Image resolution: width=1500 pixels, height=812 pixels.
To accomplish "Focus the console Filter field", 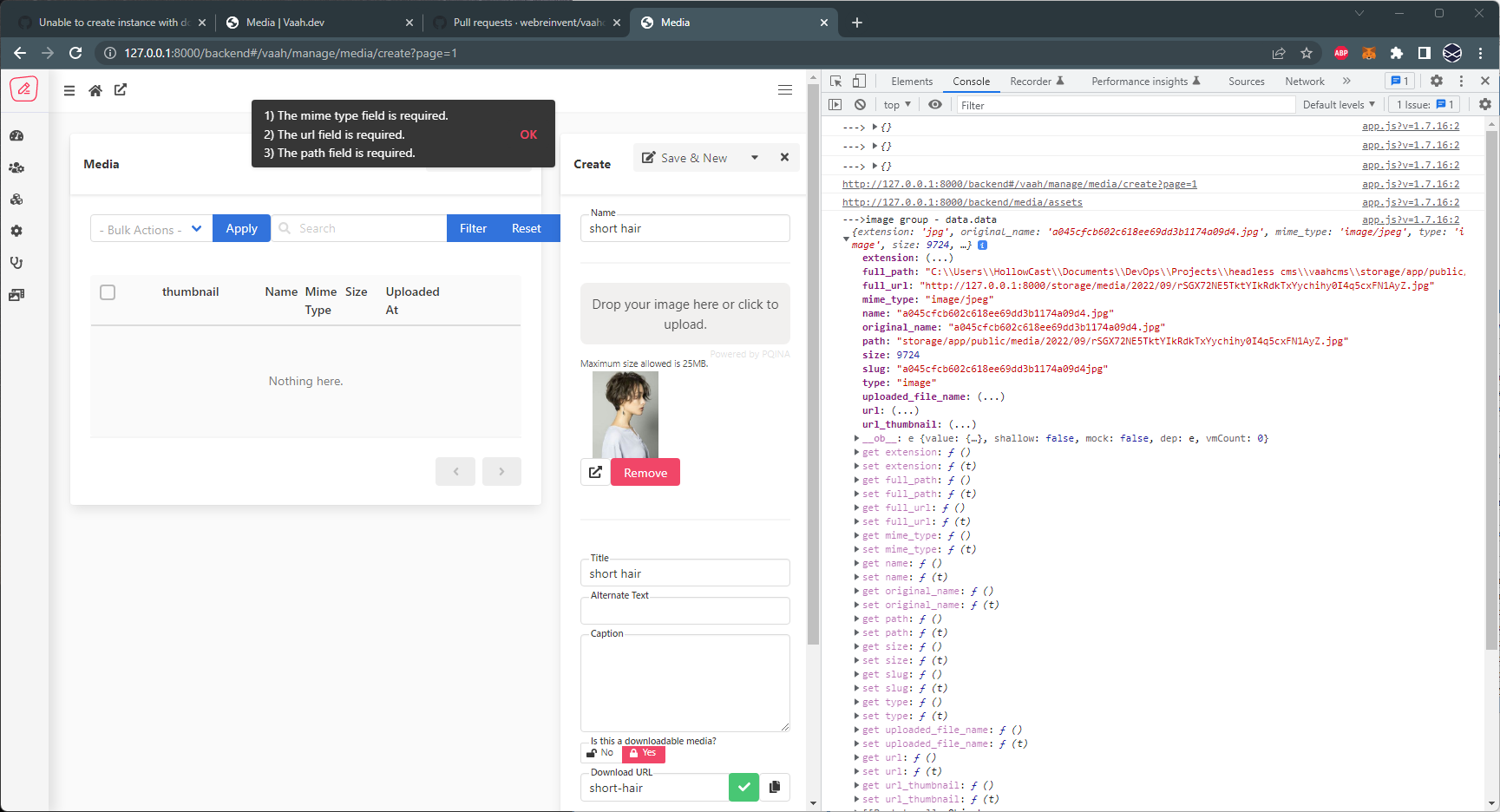I will point(1125,105).
